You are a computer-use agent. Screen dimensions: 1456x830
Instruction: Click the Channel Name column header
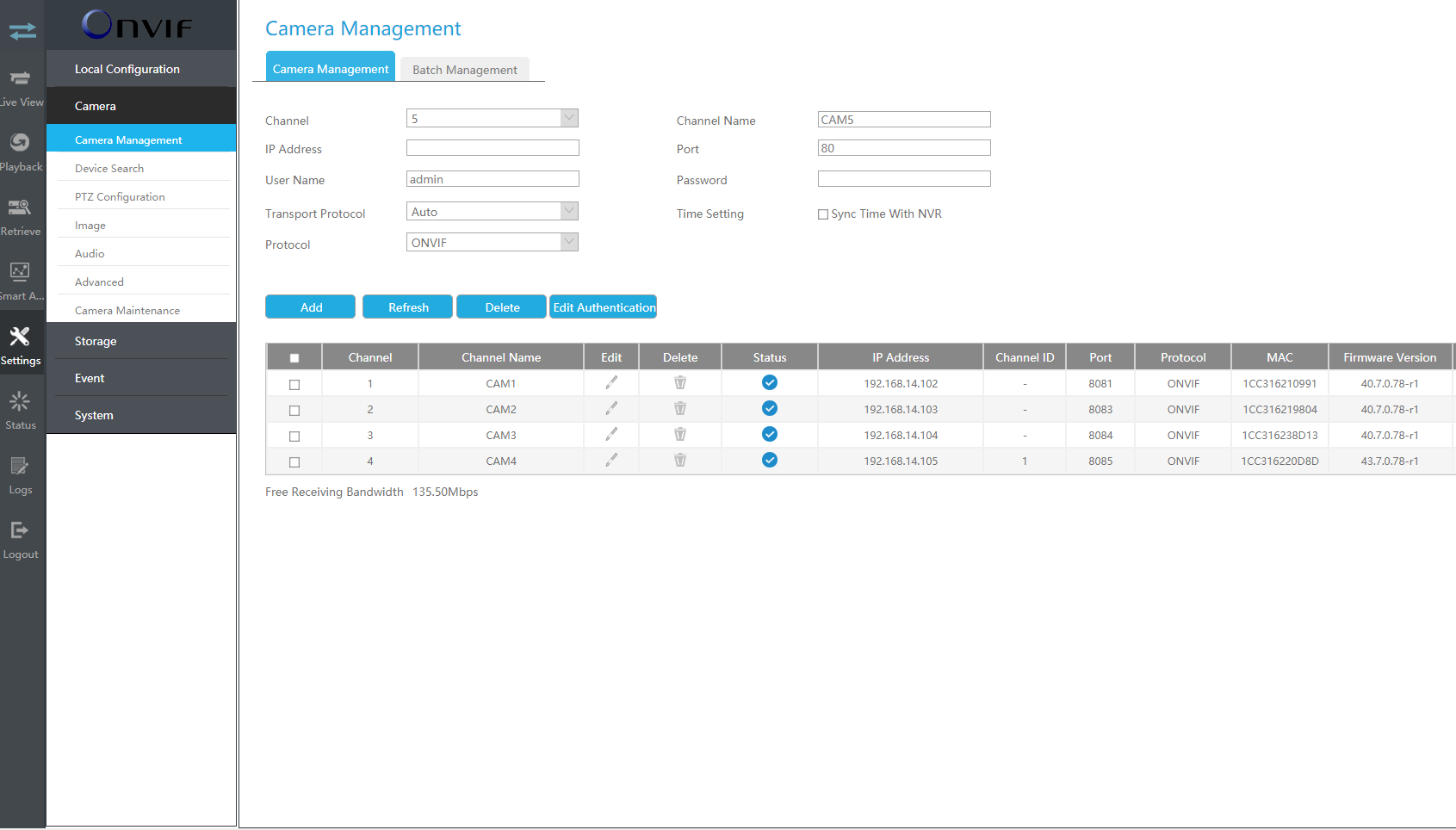click(501, 357)
